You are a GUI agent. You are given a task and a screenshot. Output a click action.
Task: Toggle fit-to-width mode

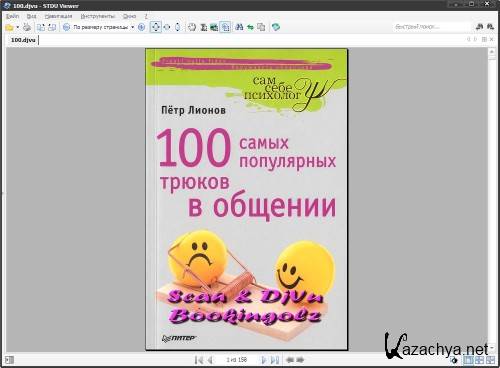click(x=167, y=27)
